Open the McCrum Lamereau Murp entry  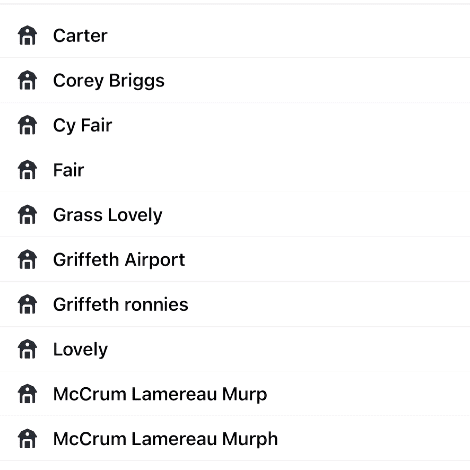click(235, 394)
